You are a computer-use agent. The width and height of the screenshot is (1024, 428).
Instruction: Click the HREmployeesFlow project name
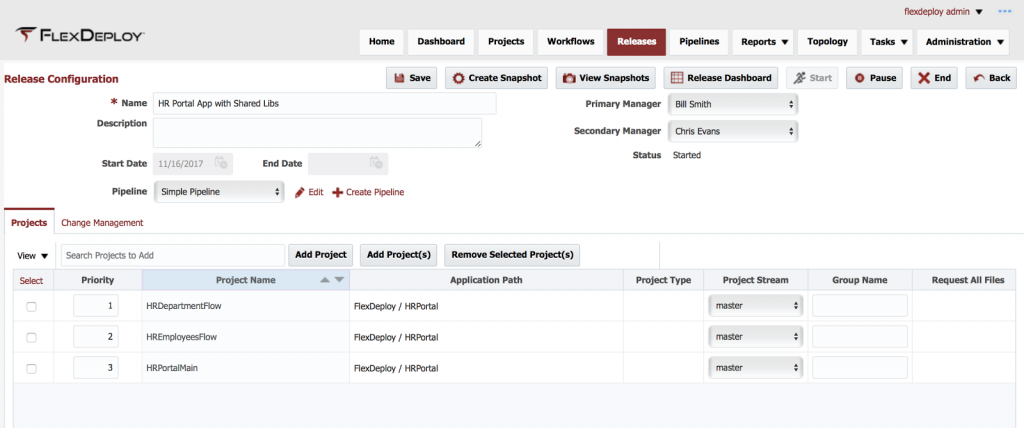[x=182, y=337]
